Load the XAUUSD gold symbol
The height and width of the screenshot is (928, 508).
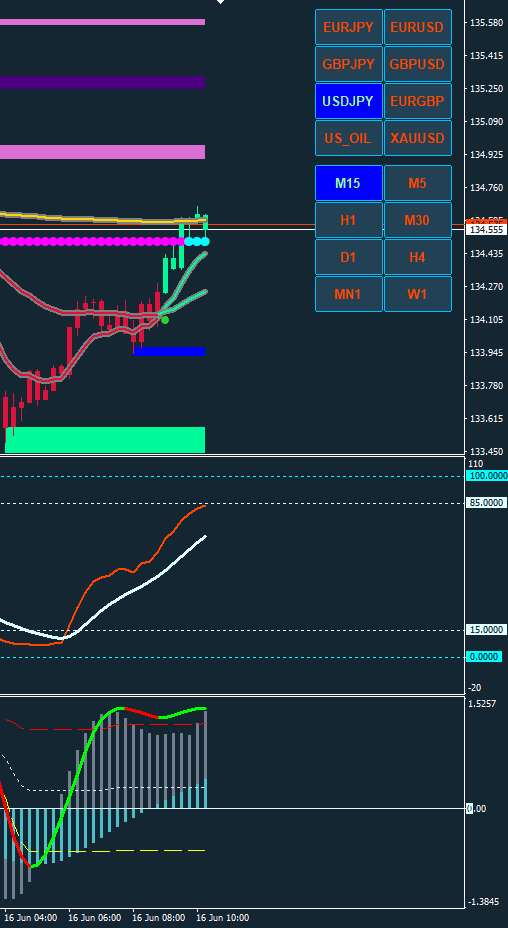pos(417,138)
